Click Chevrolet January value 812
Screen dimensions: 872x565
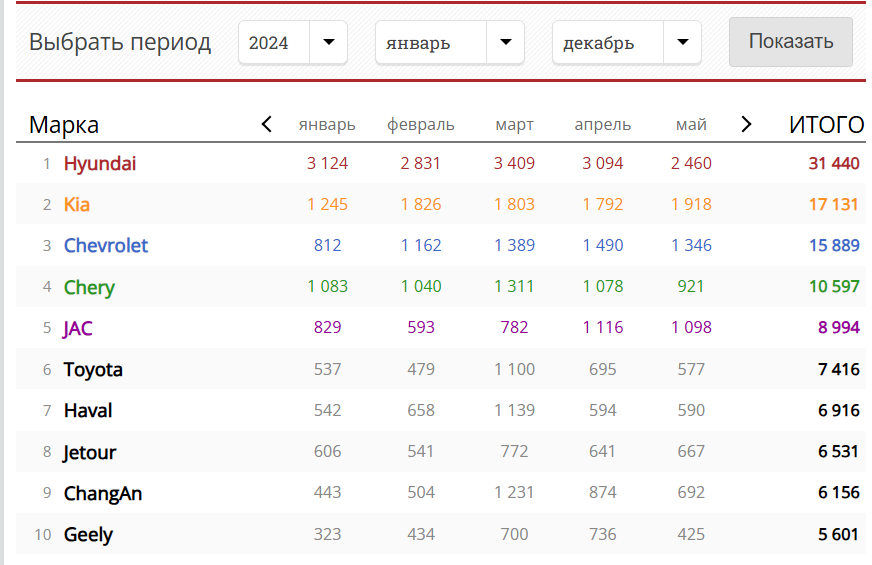coord(327,245)
